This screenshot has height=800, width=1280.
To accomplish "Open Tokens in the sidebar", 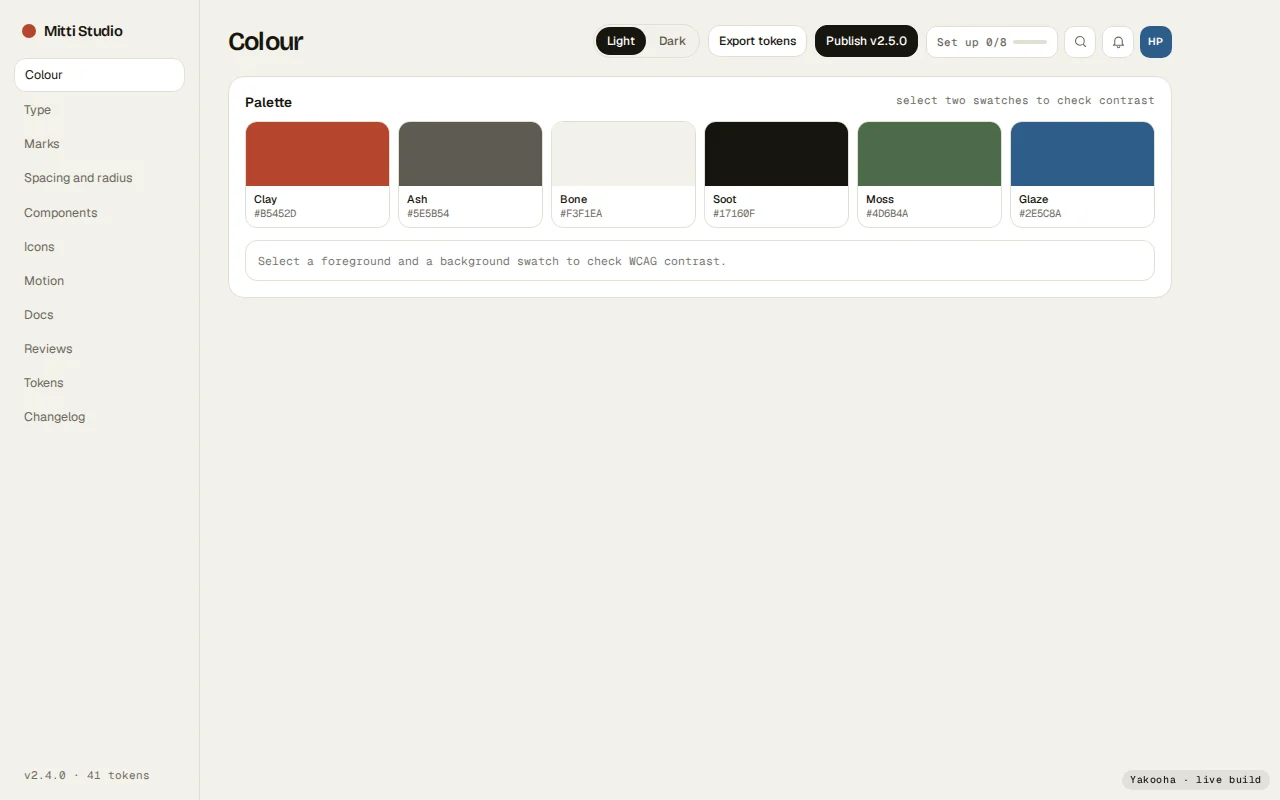I will [x=99, y=383].
